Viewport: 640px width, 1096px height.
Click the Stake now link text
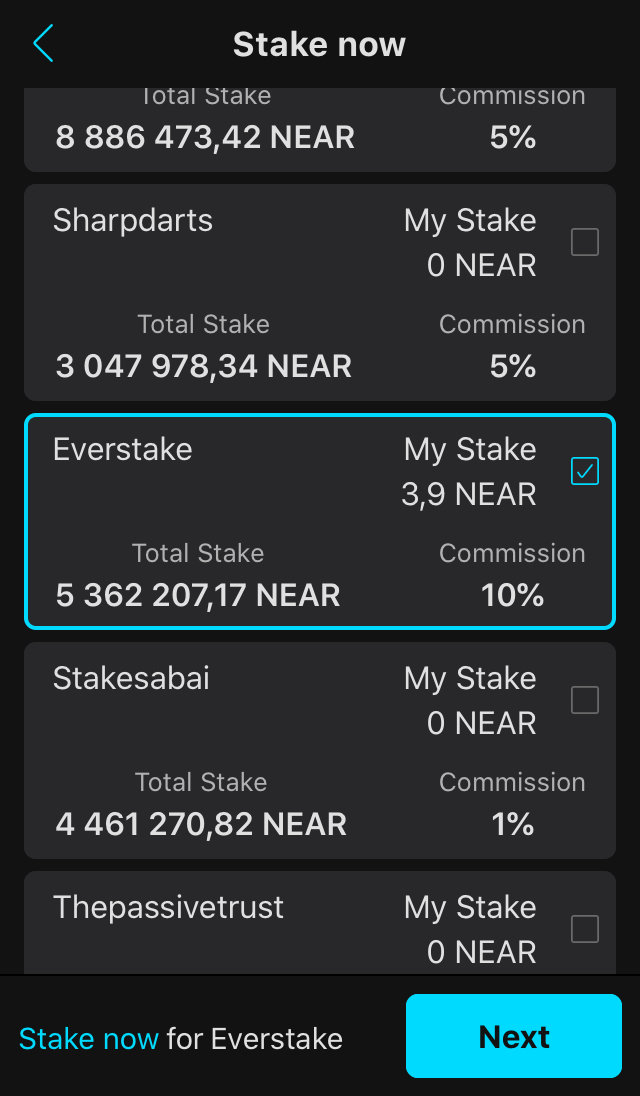pyautogui.click(x=88, y=1038)
